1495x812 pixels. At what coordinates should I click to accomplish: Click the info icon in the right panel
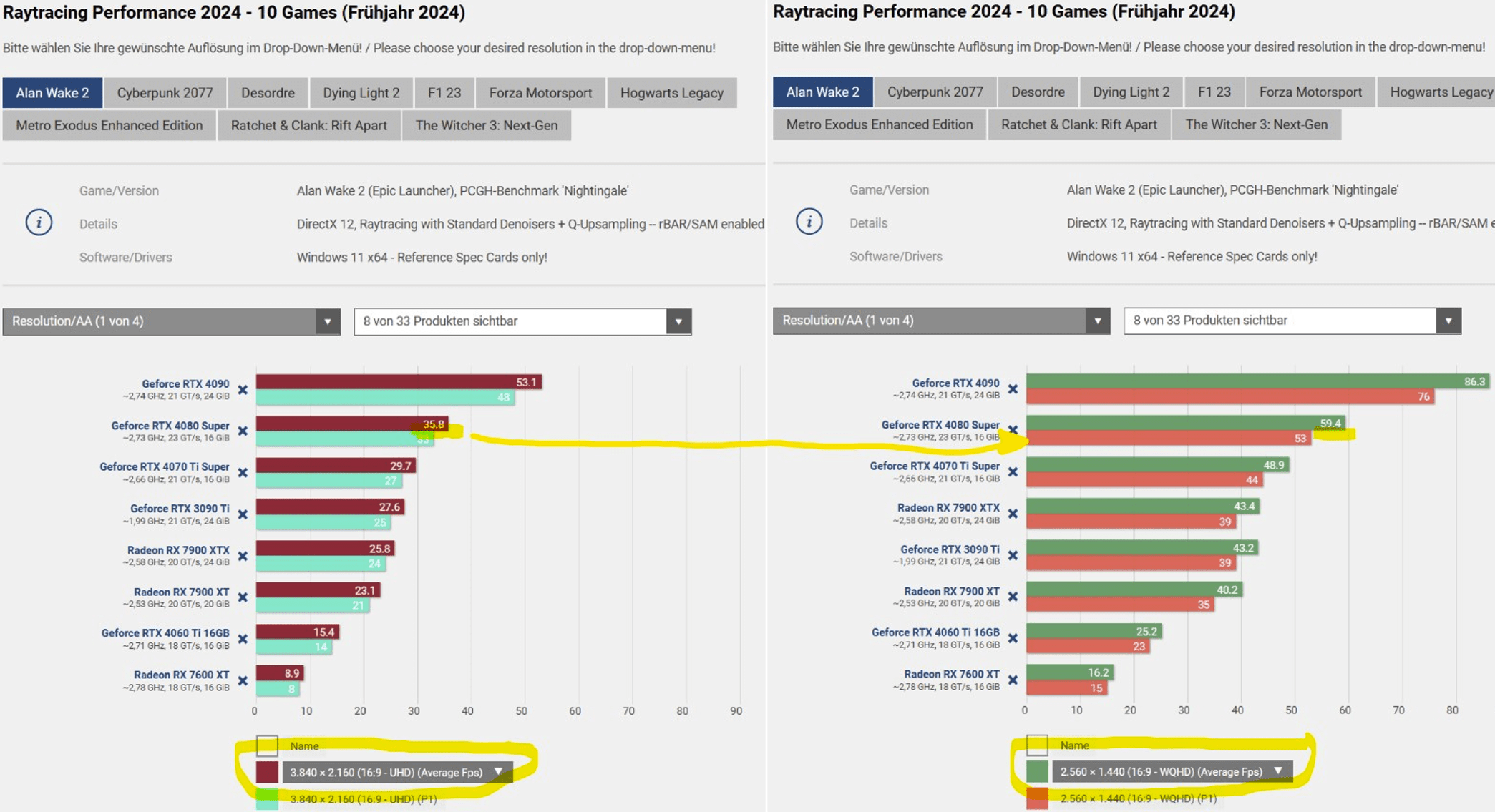point(809,222)
